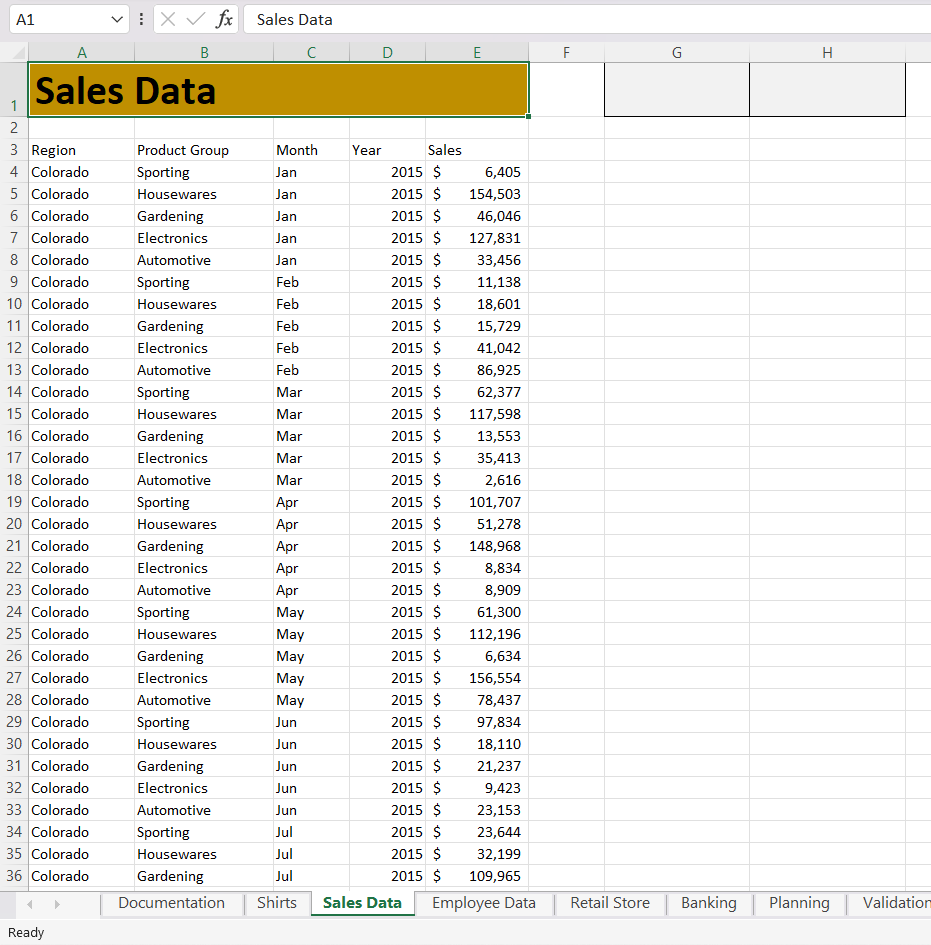Click the Name Box showing A1
The width and height of the screenshot is (931, 945).
59,20
